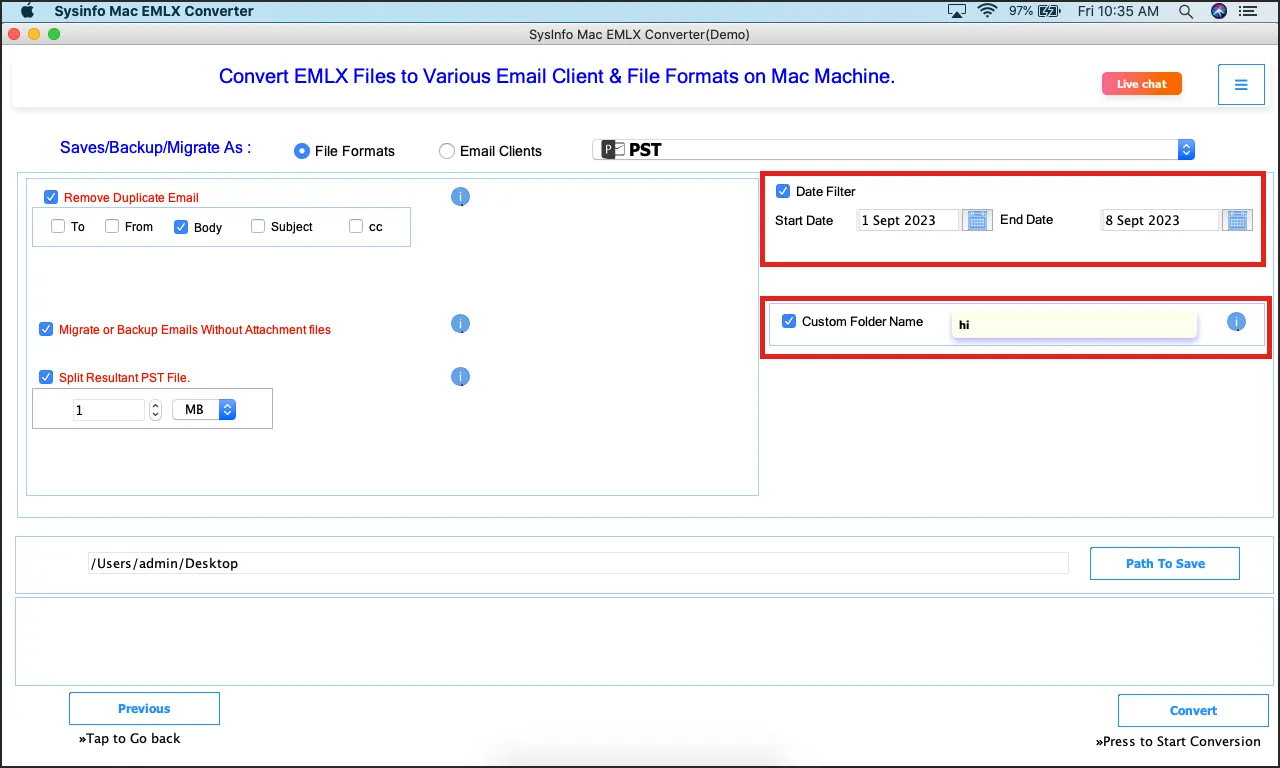Enable the To duplicate filter checkbox

click(x=58, y=226)
